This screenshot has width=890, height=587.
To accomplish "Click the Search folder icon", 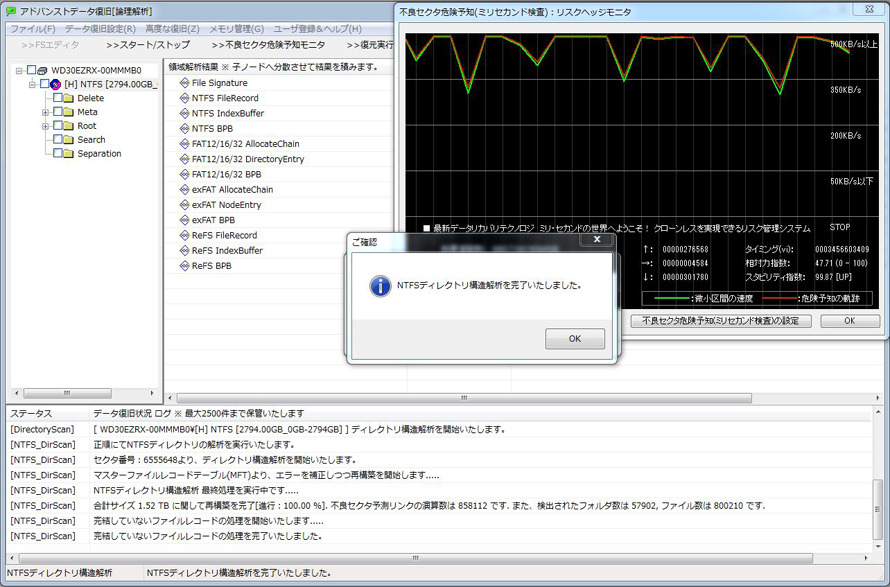I will (69, 140).
